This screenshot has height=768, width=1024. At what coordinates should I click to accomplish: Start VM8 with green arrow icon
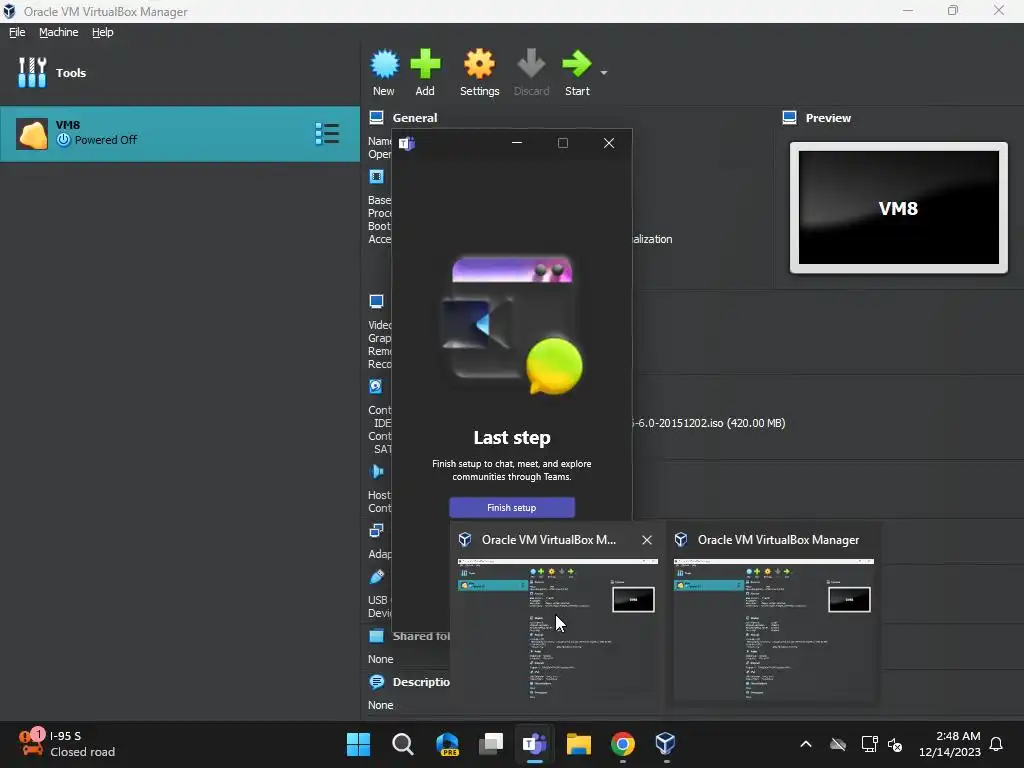[577, 64]
